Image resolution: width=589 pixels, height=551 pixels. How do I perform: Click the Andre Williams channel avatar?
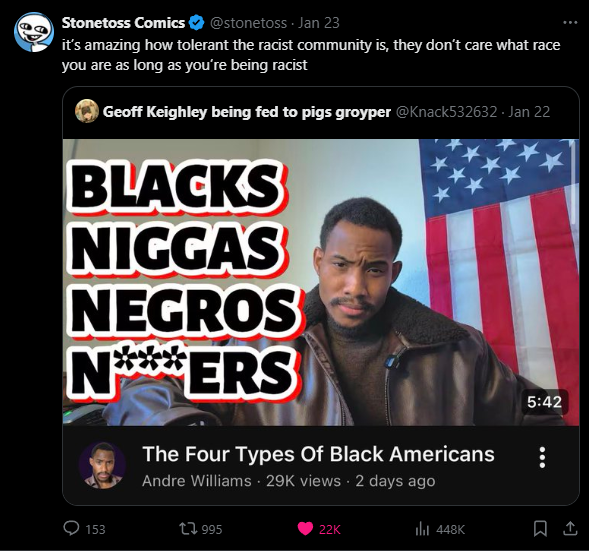[x=103, y=465]
